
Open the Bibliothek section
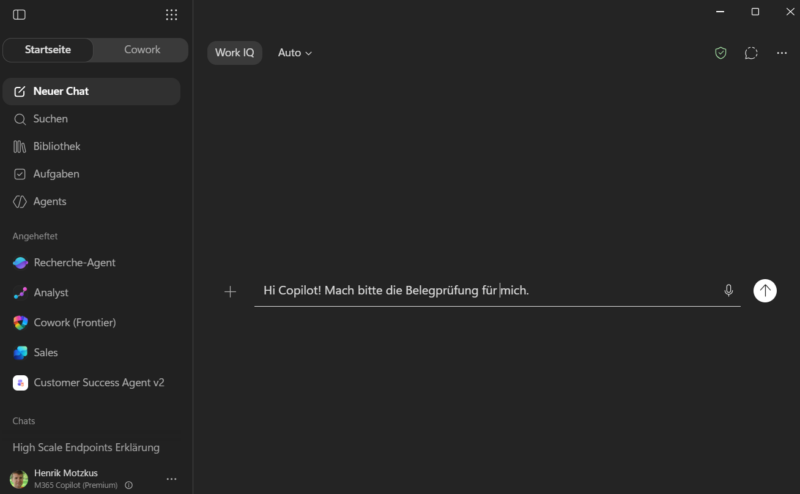91,146
